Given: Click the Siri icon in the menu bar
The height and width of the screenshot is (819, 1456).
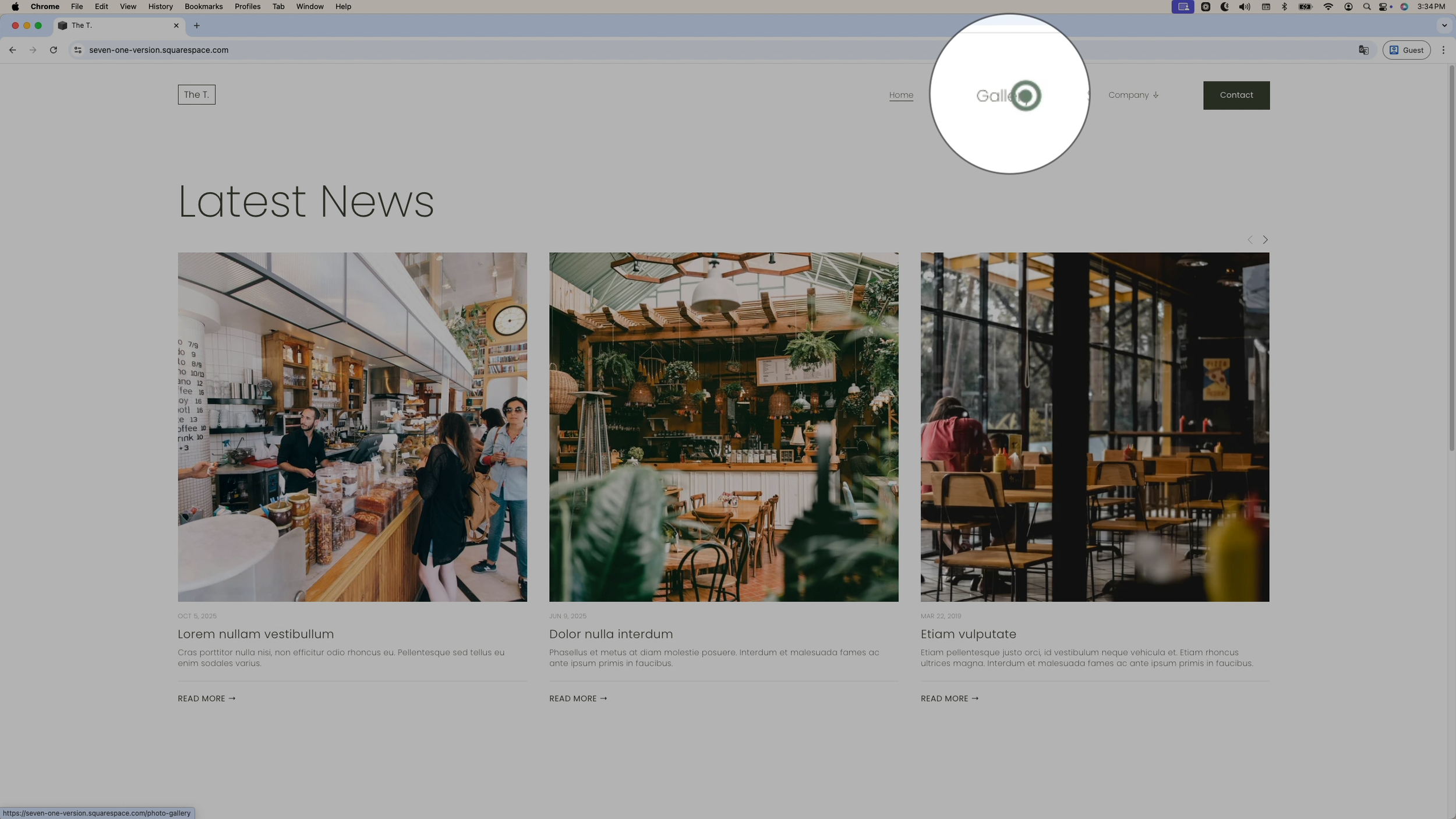Looking at the screenshot, I should click(1404, 7).
